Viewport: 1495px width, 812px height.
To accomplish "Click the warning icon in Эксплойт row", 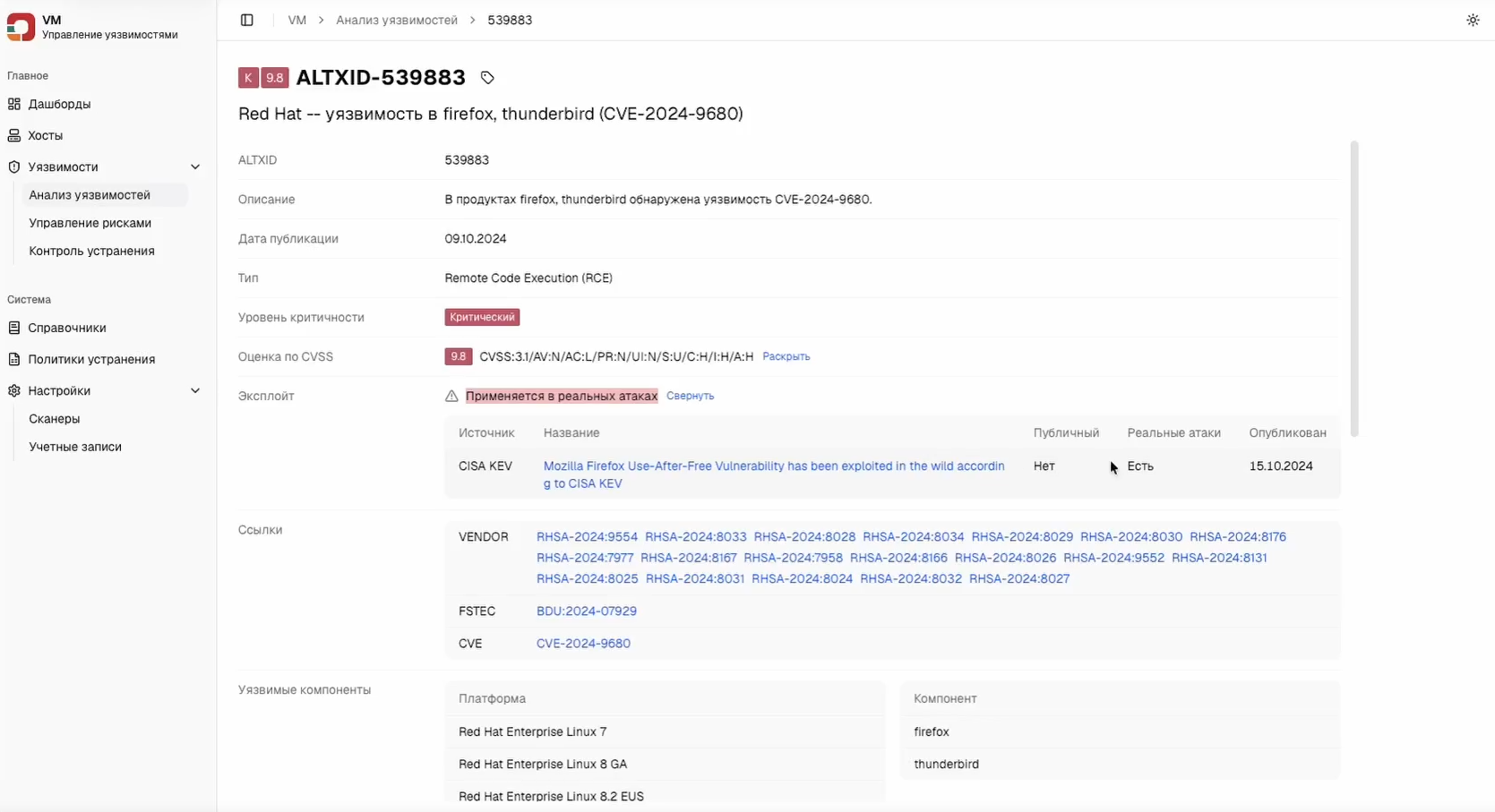I will point(451,396).
